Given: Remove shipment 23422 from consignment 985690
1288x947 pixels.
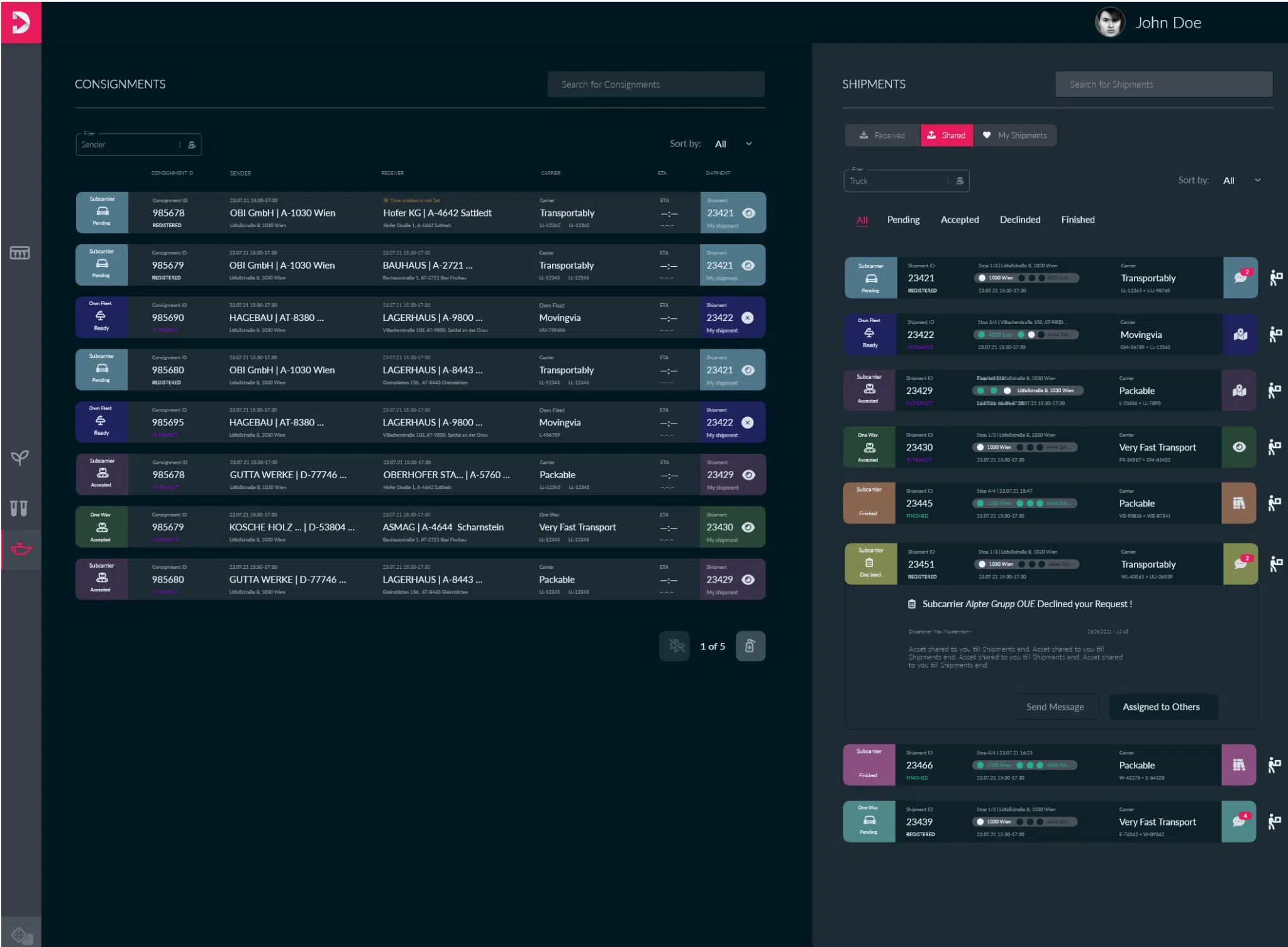Looking at the screenshot, I should 747,318.
